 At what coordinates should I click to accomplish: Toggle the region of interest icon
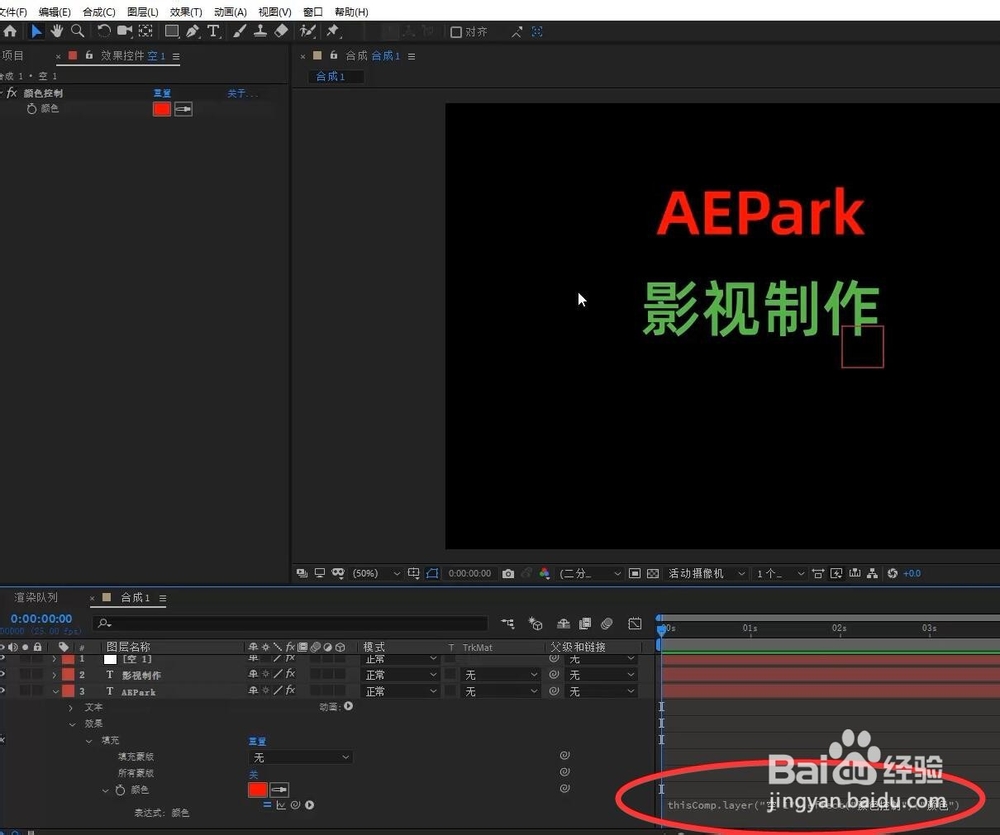(x=635, y=573)
